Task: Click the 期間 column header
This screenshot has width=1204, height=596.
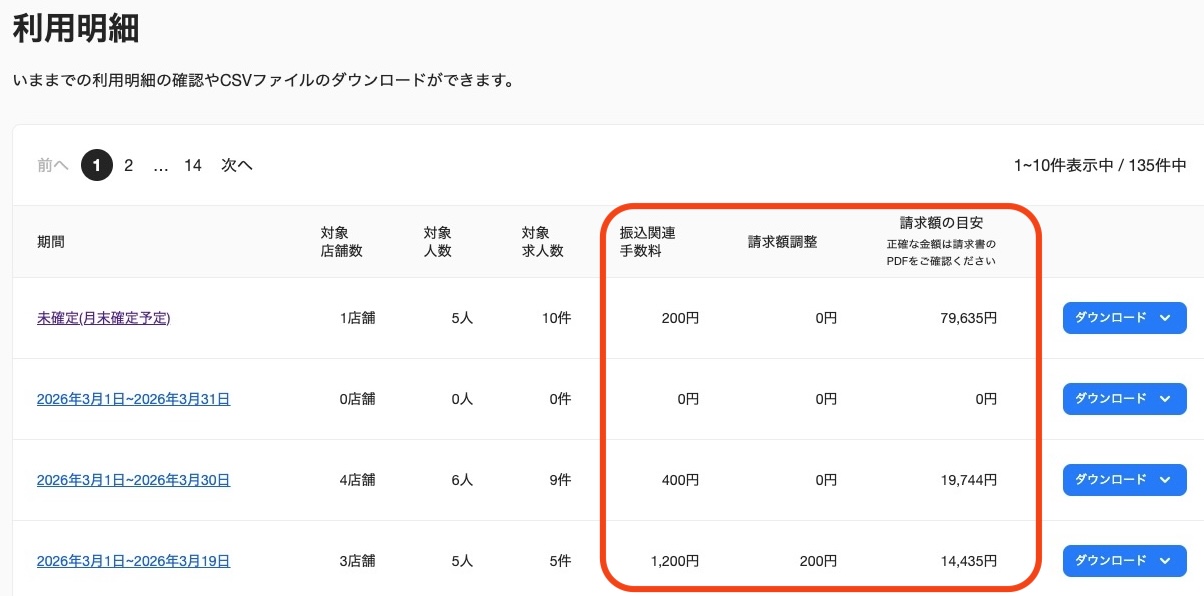Action: (x=51, y=242)
